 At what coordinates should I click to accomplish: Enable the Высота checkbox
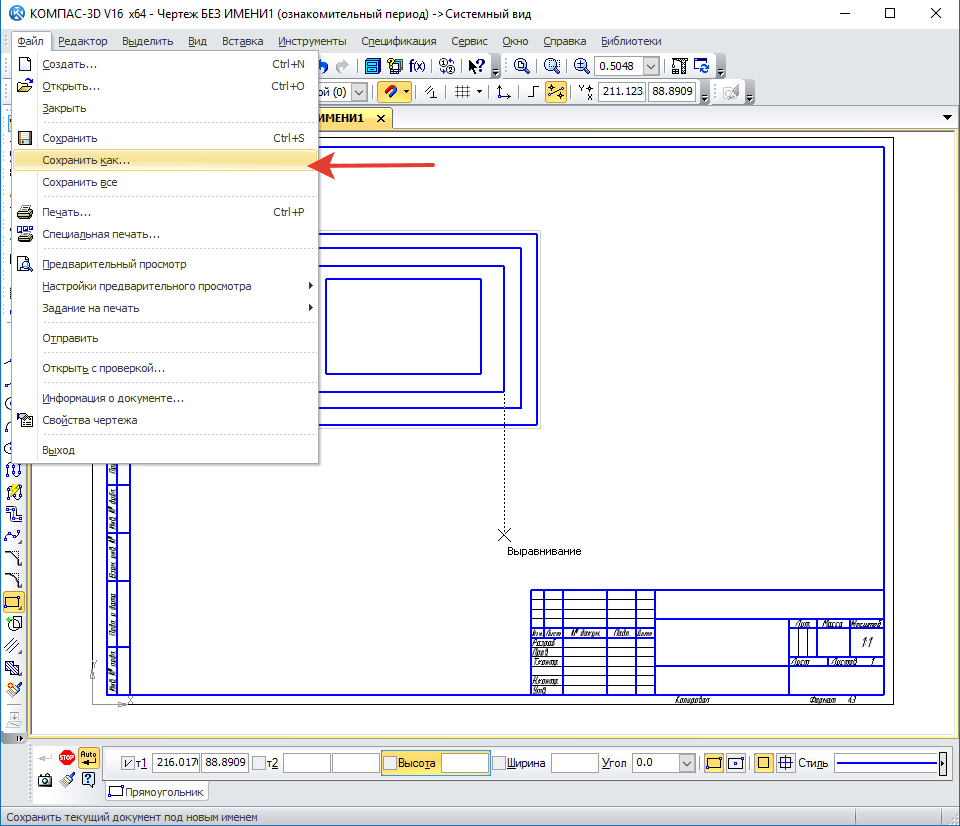[x=390, y=763]
